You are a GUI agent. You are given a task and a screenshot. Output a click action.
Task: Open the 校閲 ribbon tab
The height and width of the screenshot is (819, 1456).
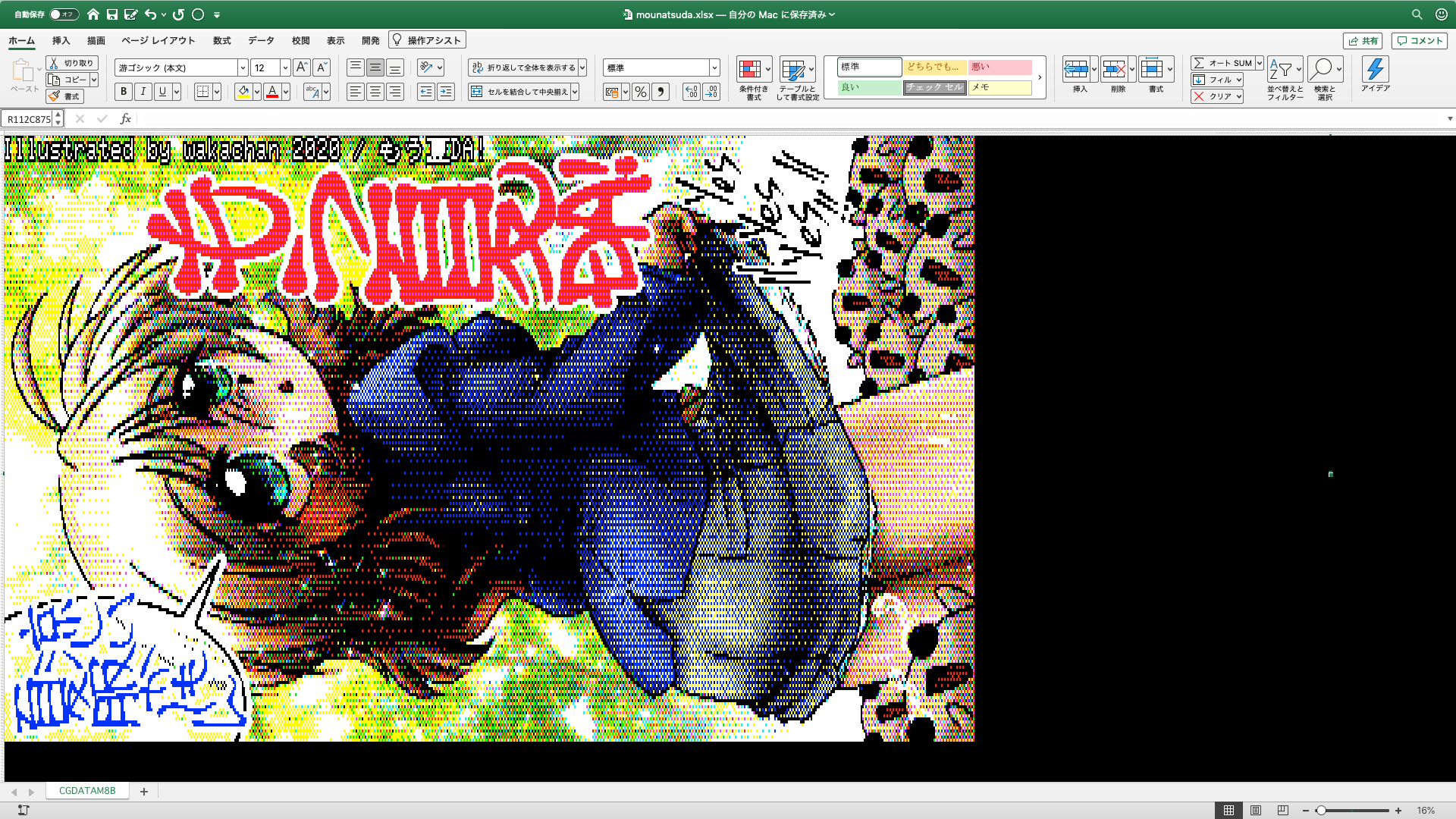click(x=301, y=41)
